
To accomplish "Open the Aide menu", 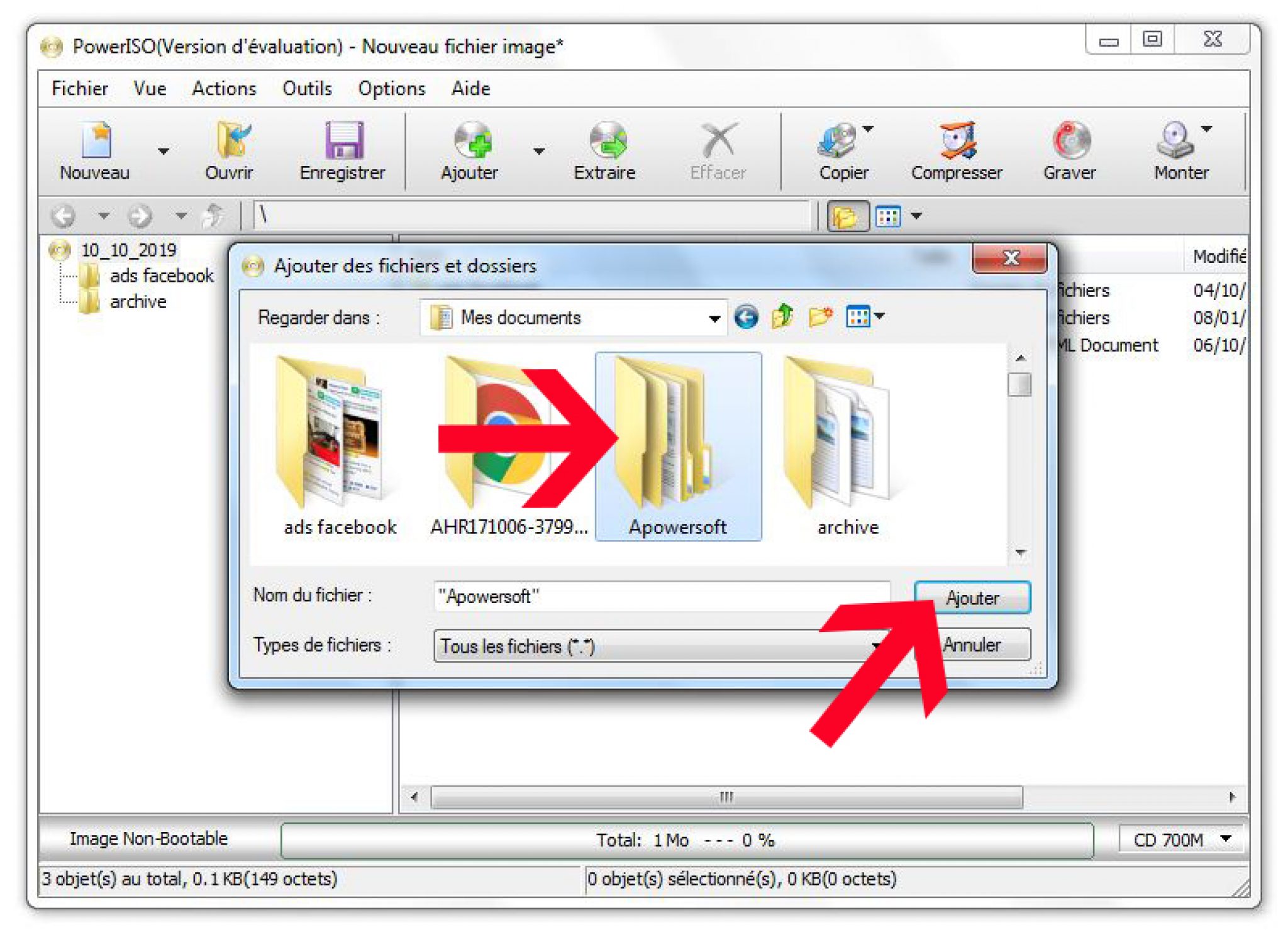I will 471,89.
